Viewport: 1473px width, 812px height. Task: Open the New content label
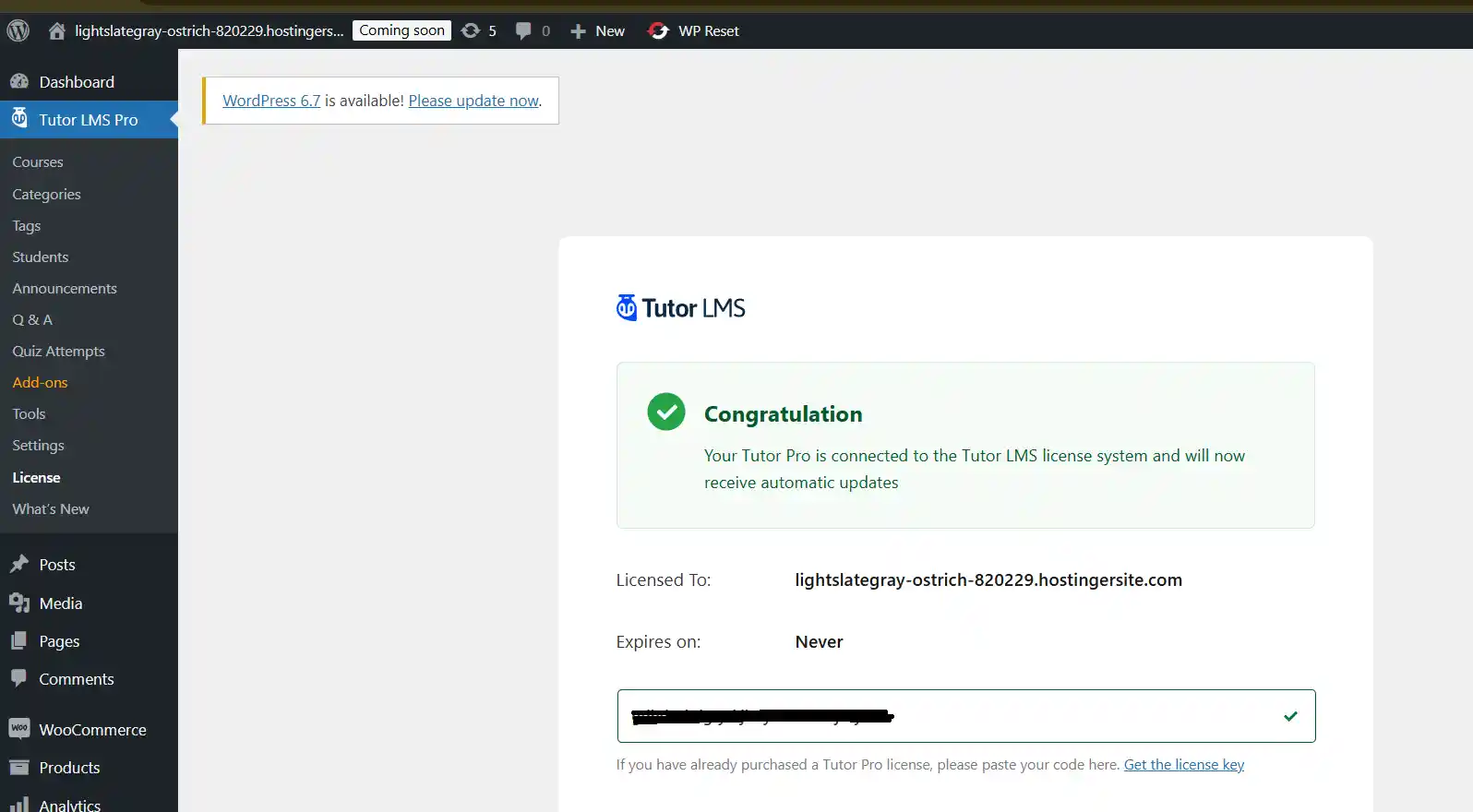610,30
